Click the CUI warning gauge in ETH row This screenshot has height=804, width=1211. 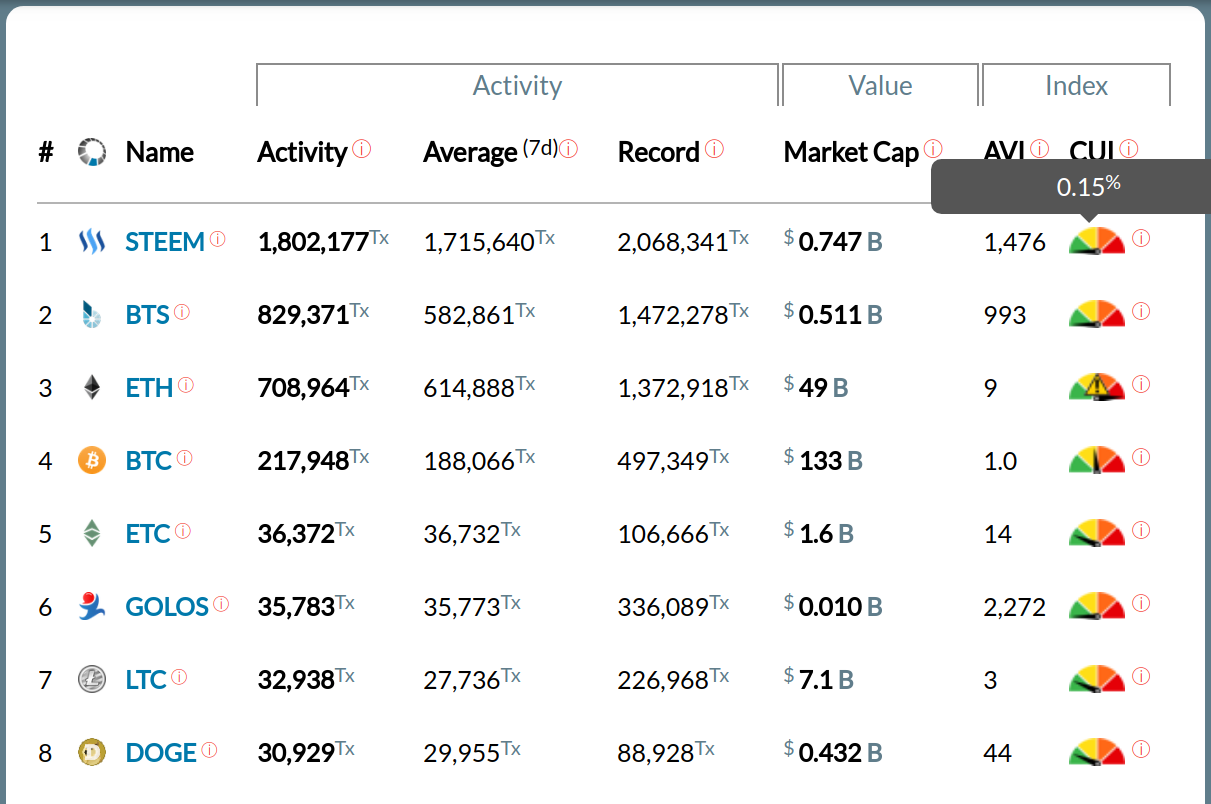tap(1097, 387)
